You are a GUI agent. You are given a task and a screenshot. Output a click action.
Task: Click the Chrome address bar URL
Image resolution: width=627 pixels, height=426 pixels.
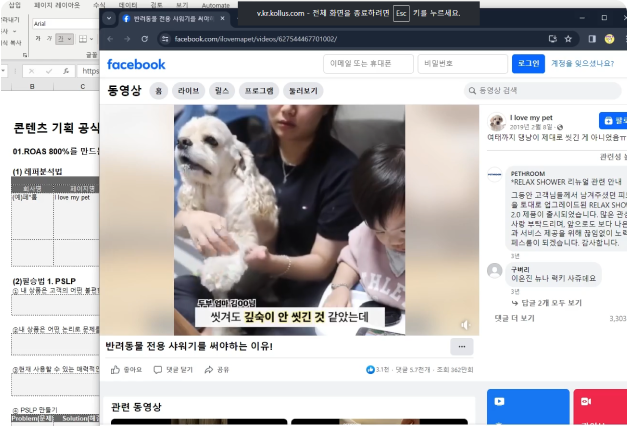tap(256, 39)
